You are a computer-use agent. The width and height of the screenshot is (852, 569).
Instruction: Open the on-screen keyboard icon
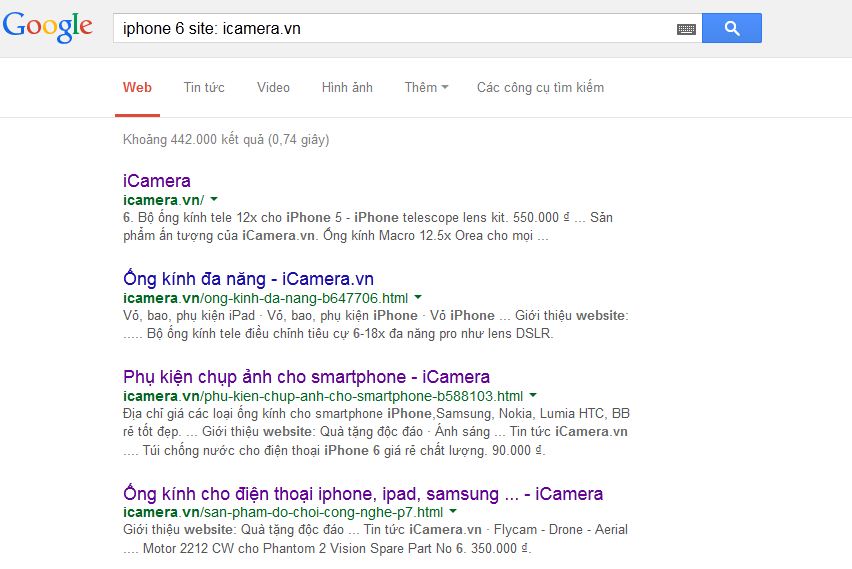tap(686, 29)
